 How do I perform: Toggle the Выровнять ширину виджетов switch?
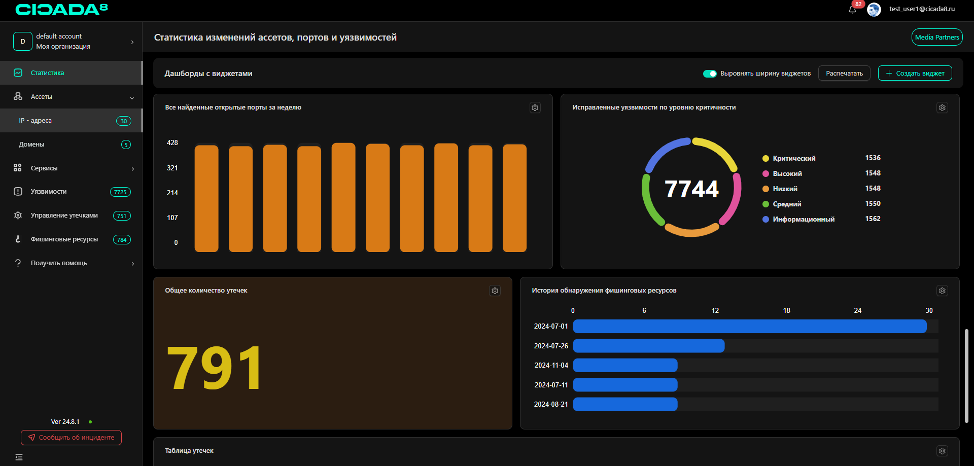click(710, 73)
